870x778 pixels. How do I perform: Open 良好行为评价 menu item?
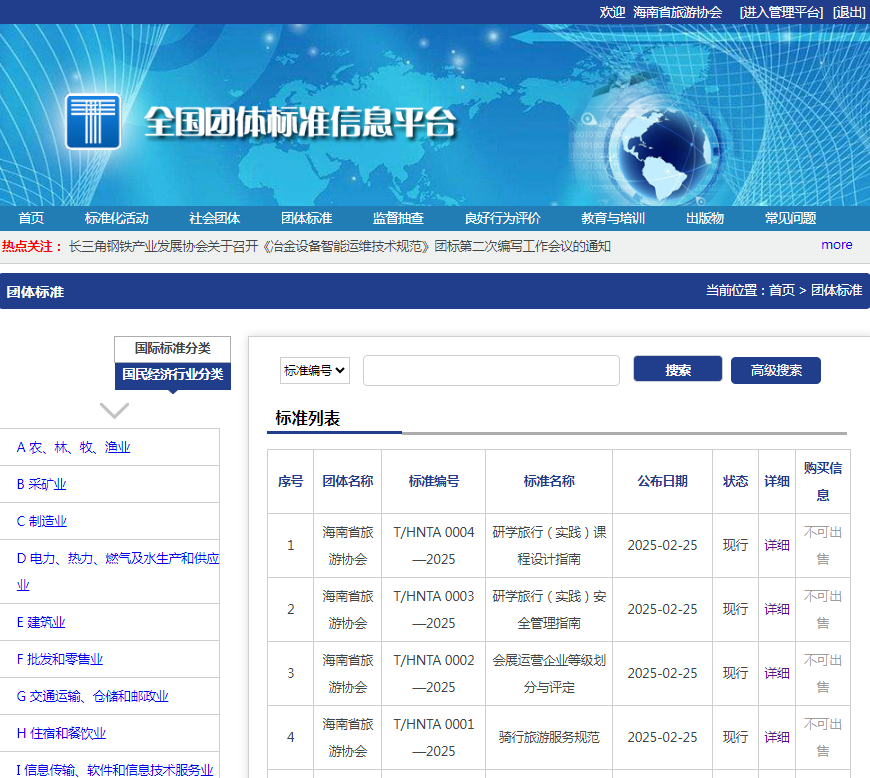[x=503, y=218]
